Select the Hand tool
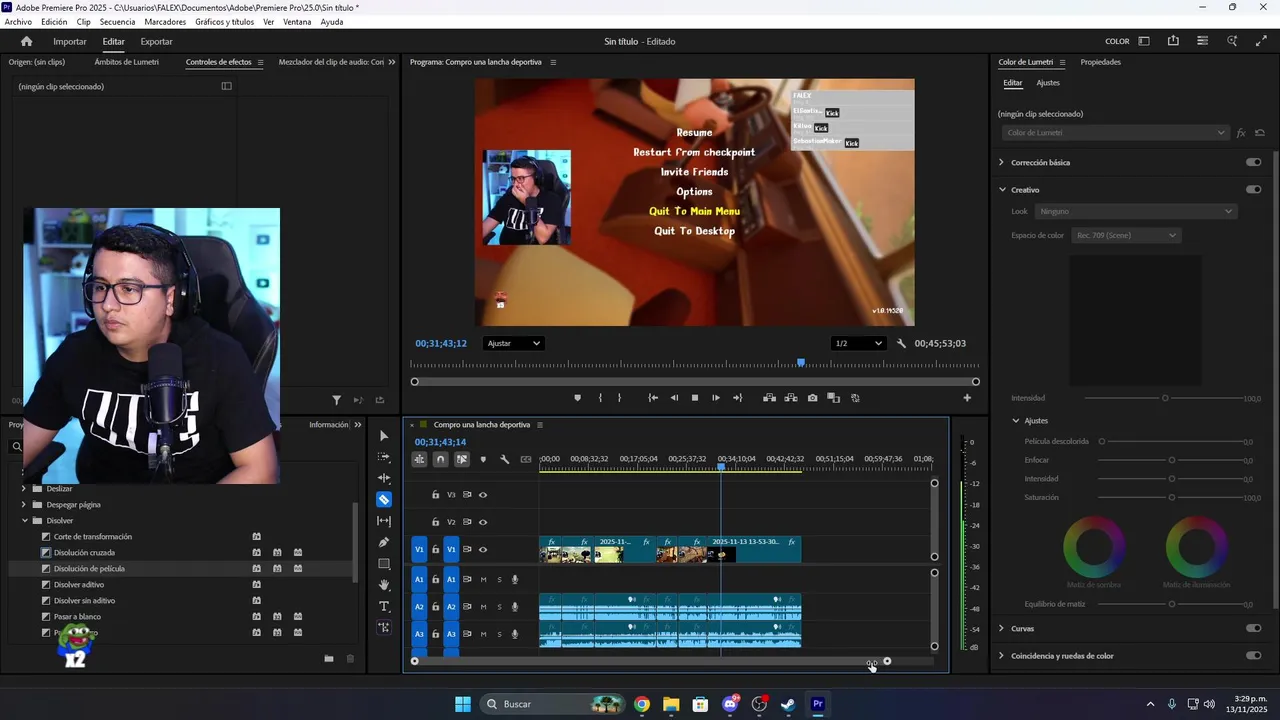Viewport: 1280px width, 720px height. [384, 585]
